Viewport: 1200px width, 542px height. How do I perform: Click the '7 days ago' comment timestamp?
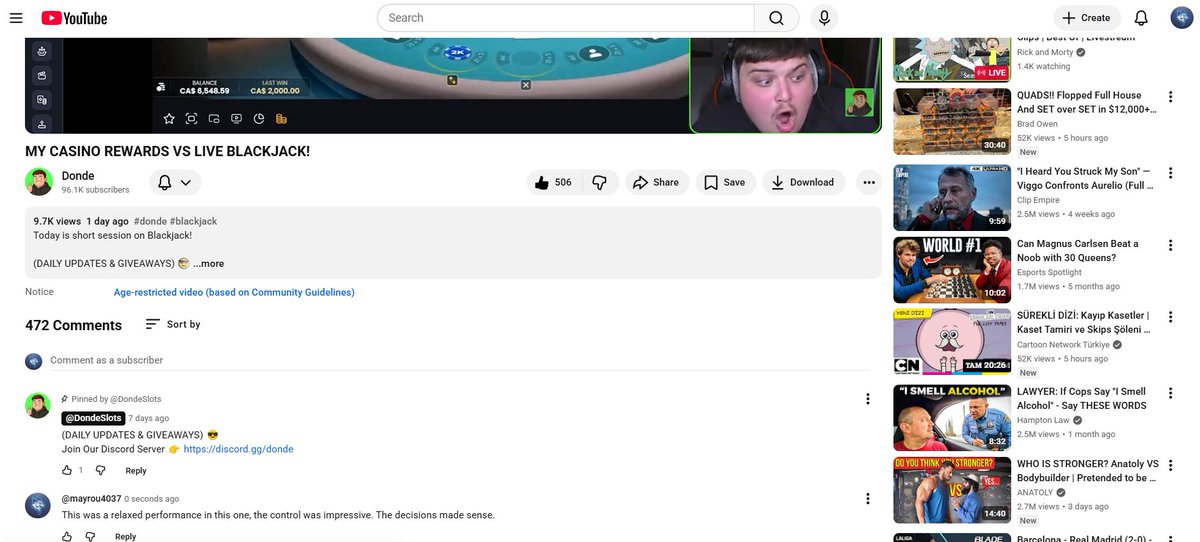coord(148,418)
